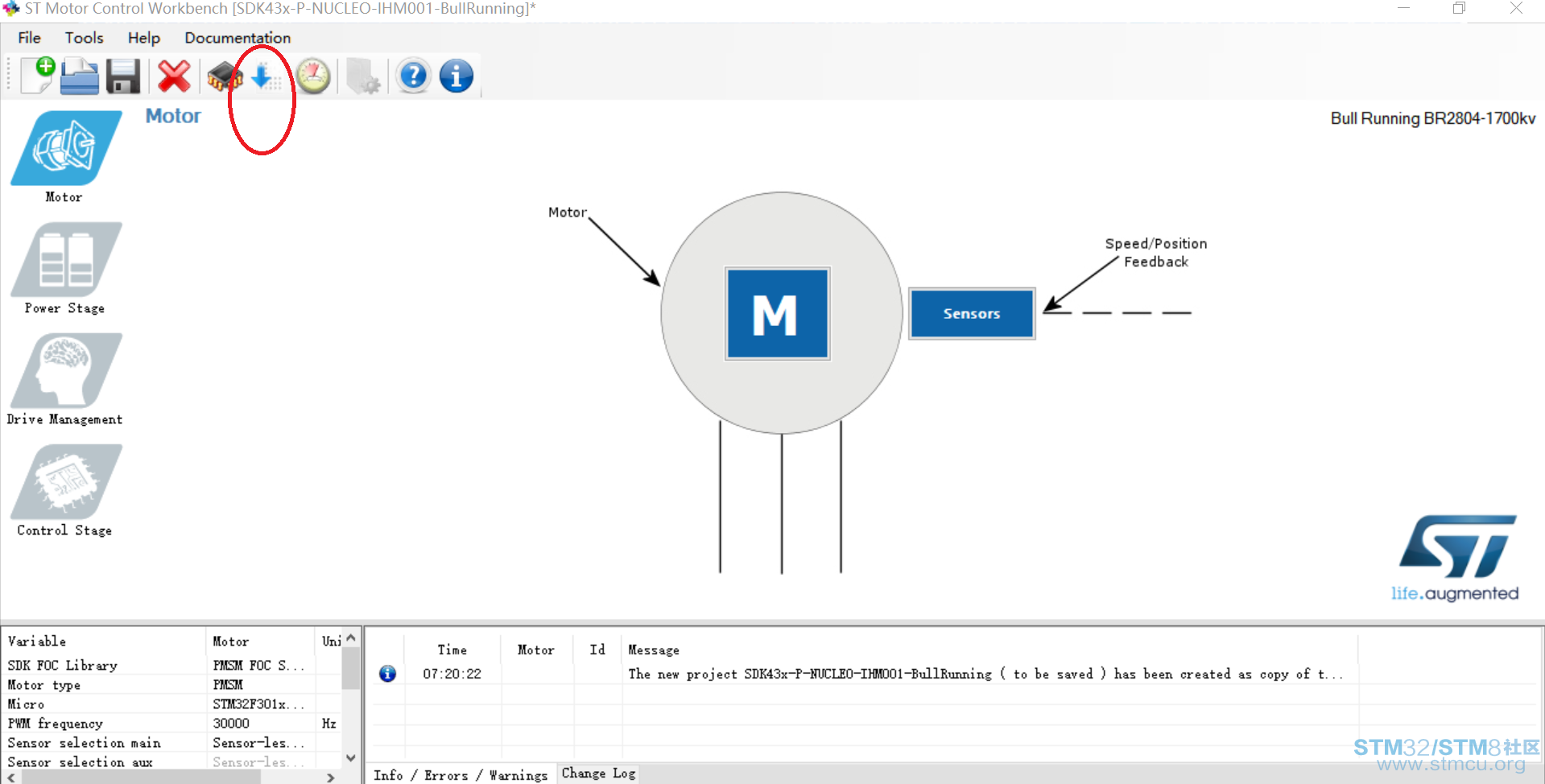Click the Time column header in the log

click(452, 650)
